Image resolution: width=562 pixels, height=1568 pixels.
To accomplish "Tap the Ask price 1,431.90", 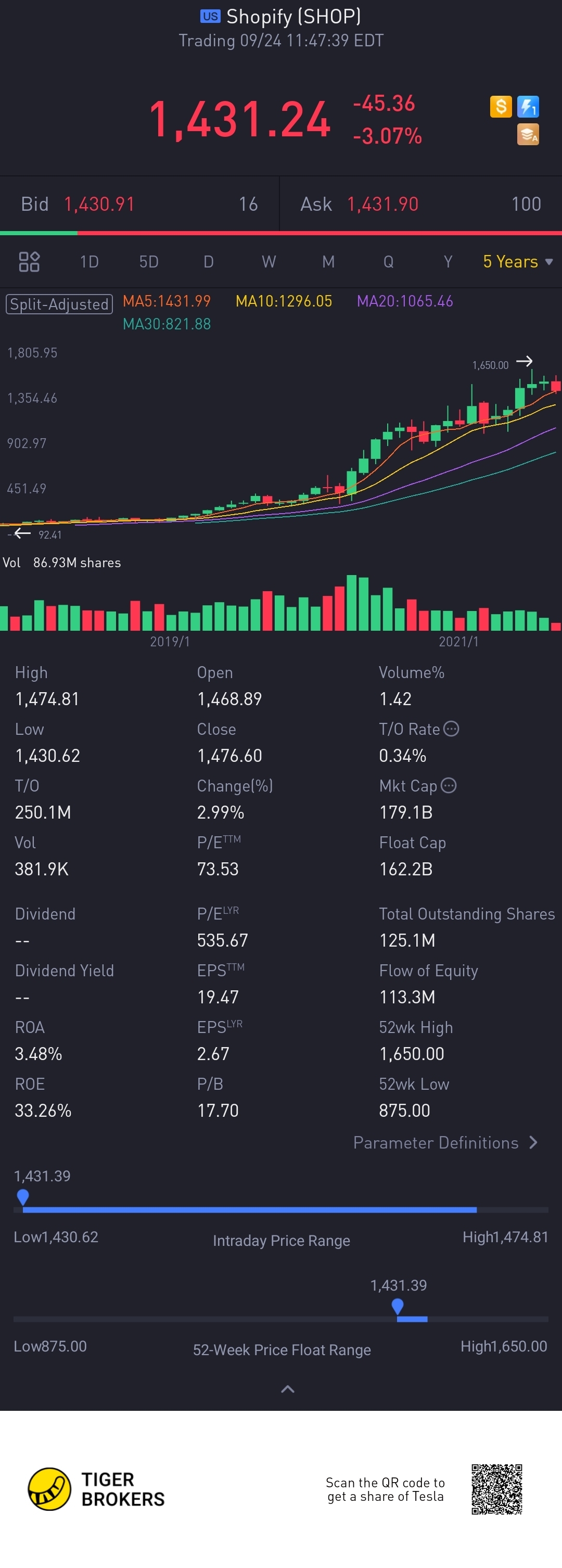I will [382, 204].
